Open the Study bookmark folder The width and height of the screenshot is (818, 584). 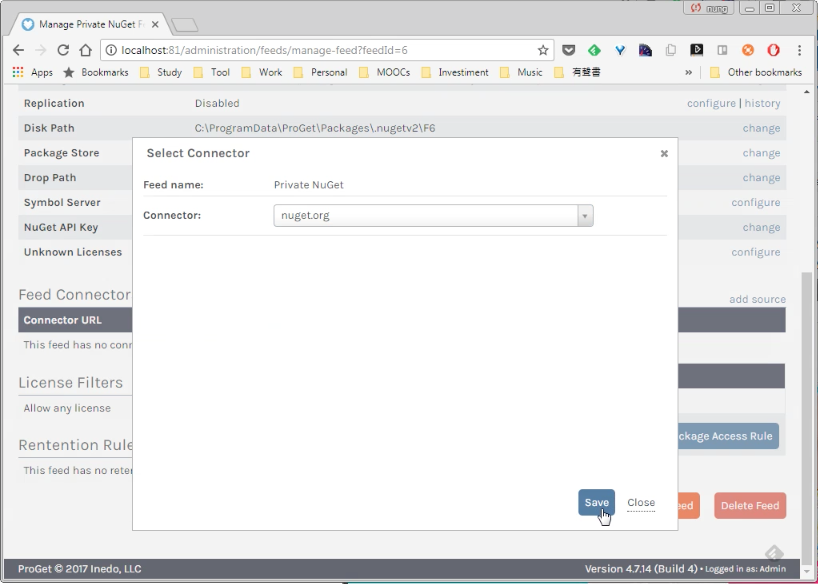click(161, 72)
